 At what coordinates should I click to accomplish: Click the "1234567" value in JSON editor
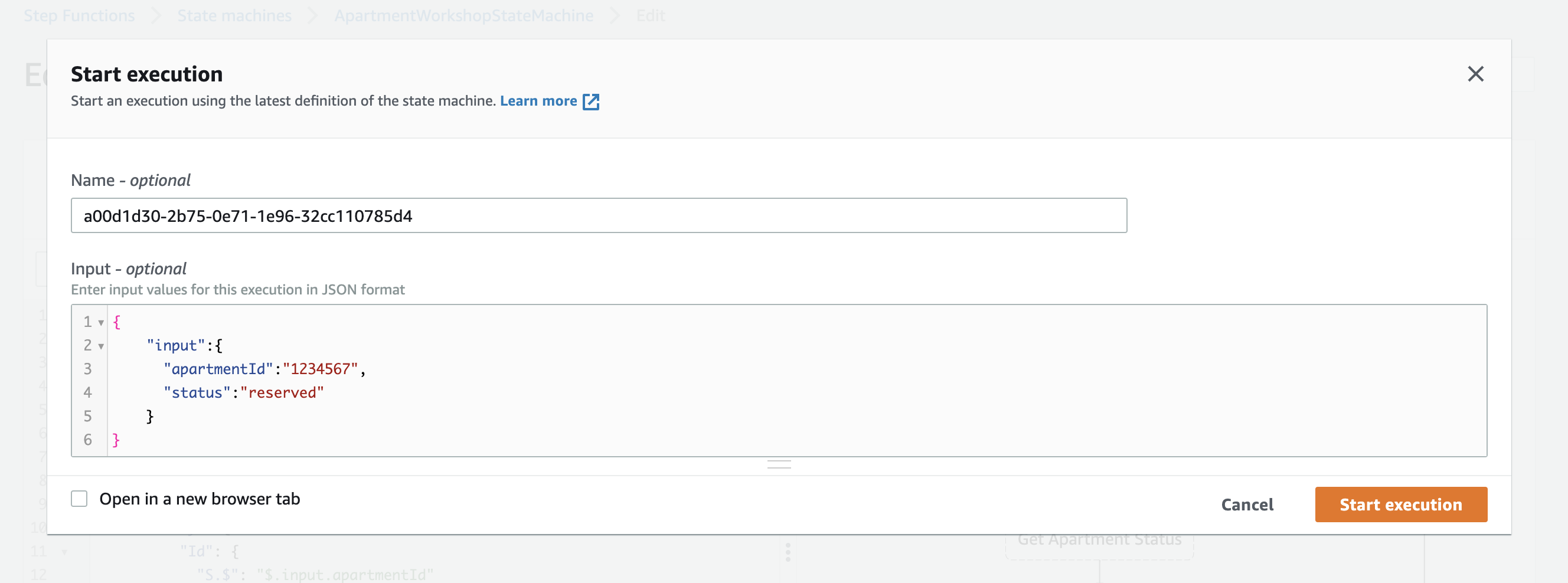[320, 369]
